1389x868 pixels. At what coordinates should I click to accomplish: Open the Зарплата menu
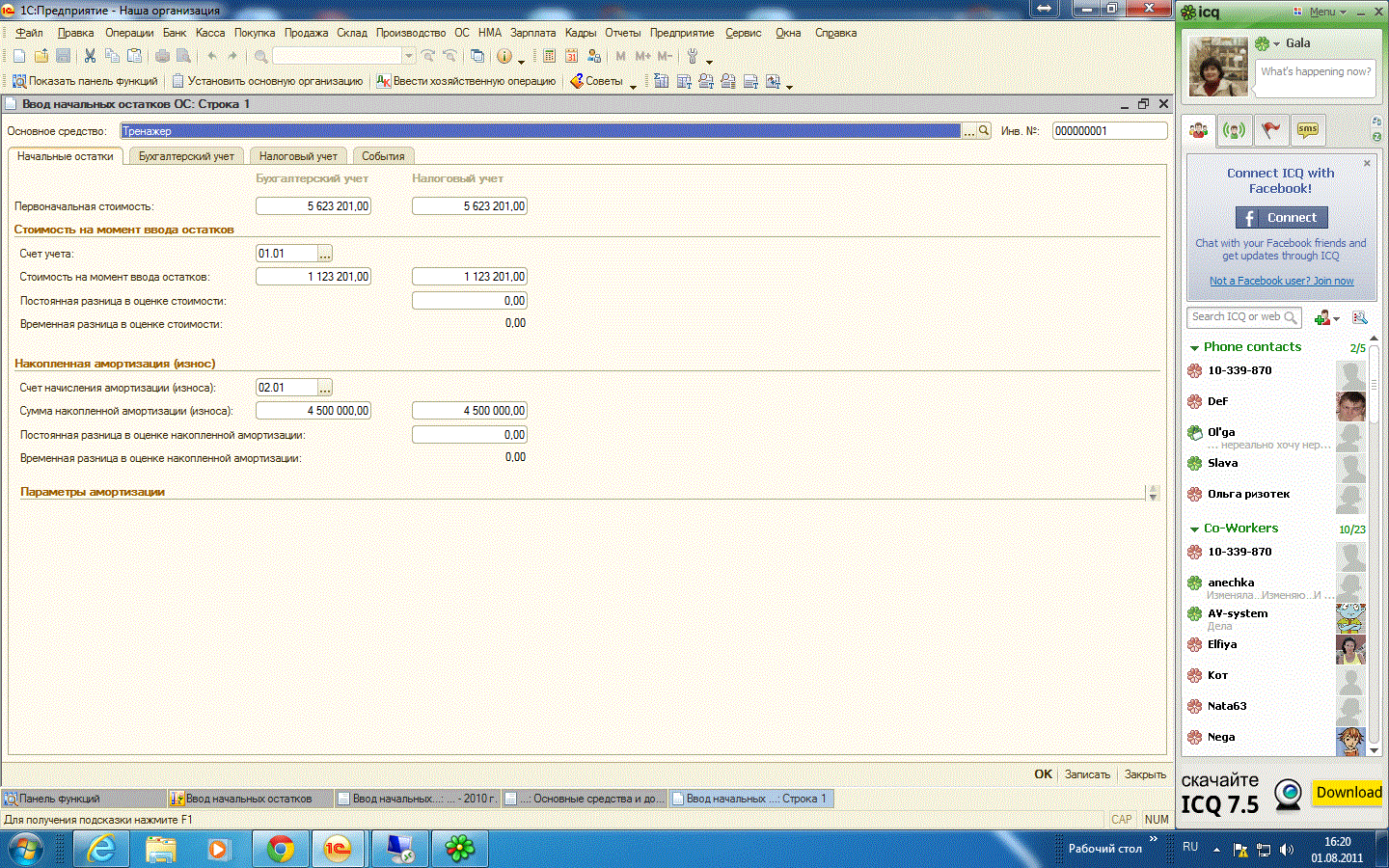[532, 33]
